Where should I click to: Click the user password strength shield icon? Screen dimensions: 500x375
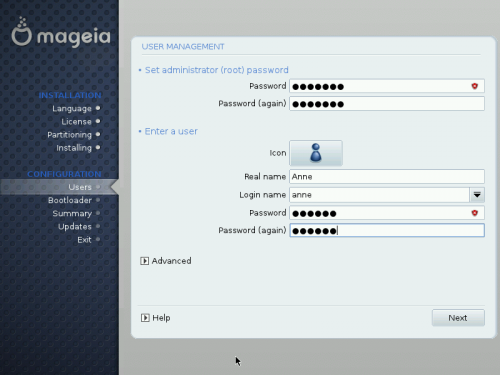click(475, 213)
